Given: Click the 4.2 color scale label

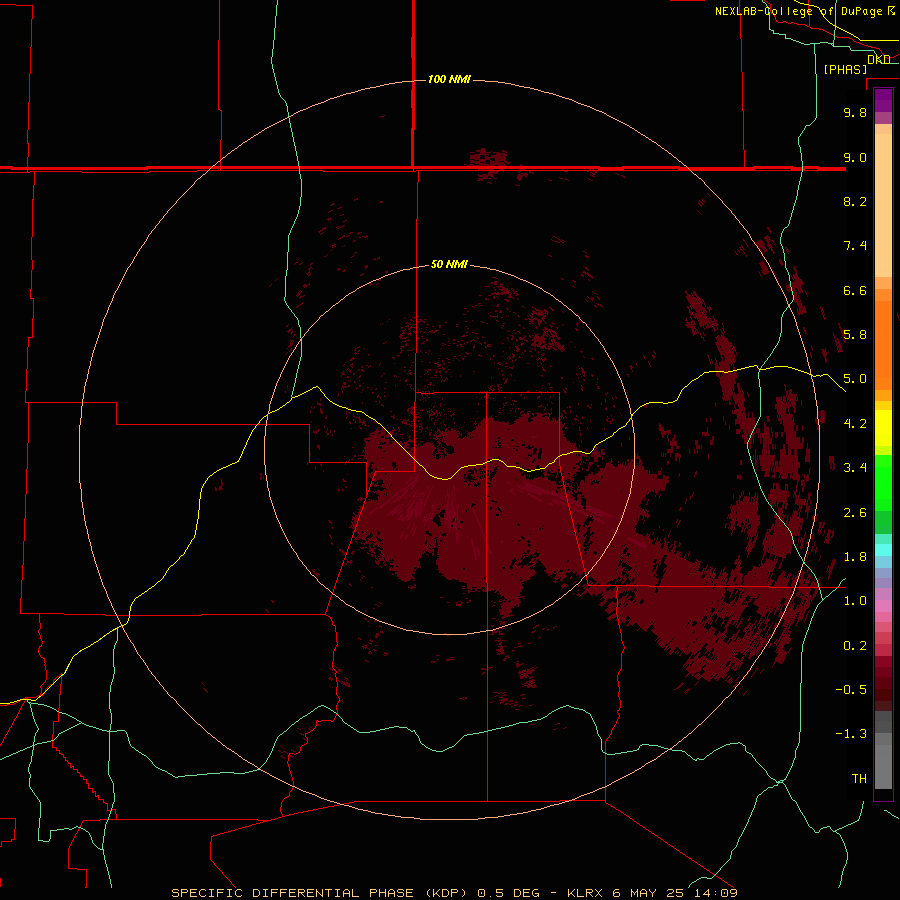Looking at the screenshot, I should [x=855, y=424].
